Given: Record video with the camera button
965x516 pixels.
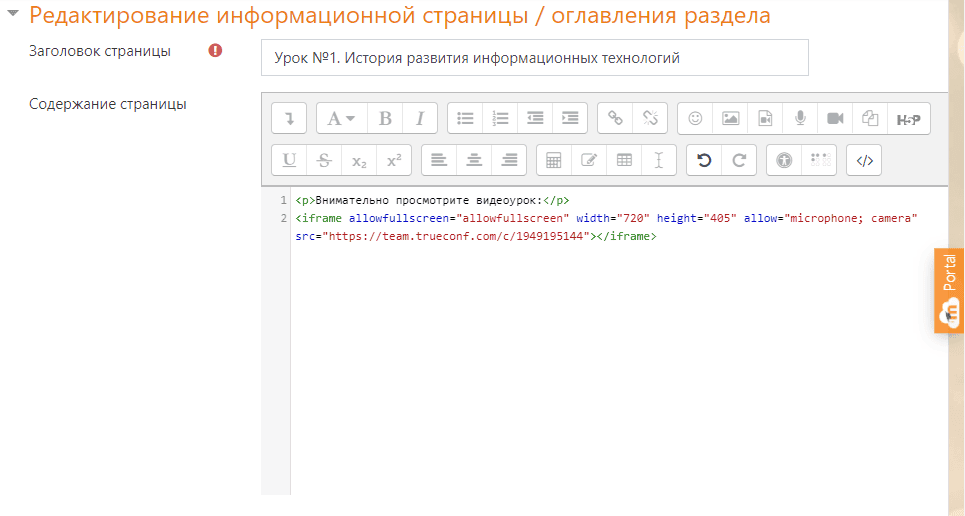Looking at the screenshot, I should click(x=835, y=118).
